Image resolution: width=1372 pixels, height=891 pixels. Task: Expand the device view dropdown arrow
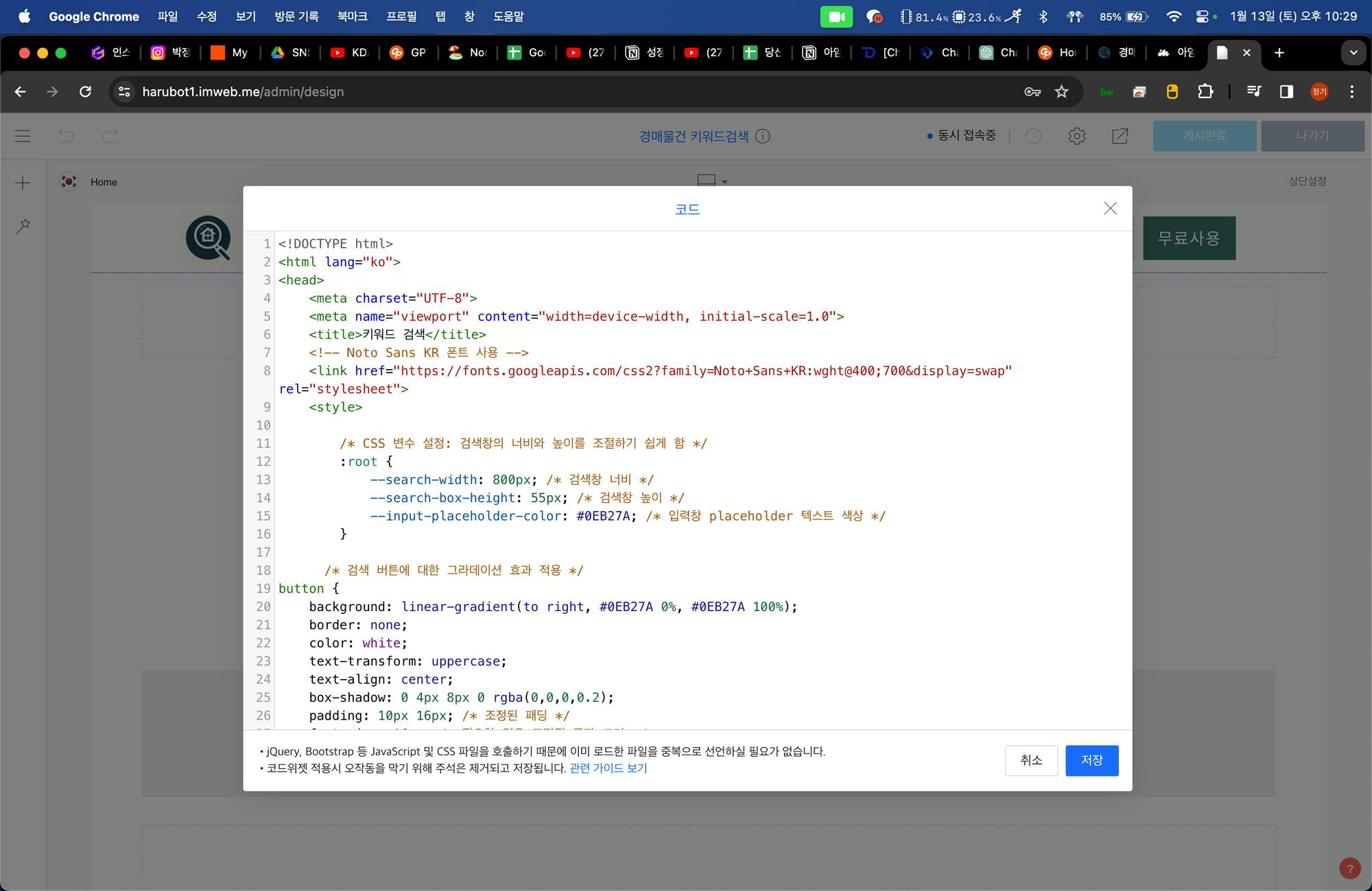coord(724,182)
